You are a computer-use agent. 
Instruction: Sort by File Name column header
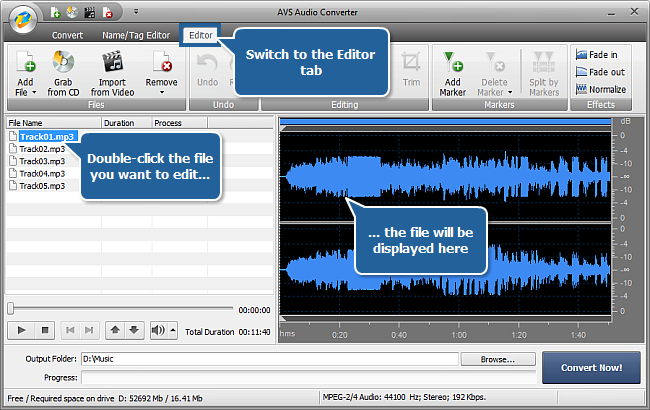coord(53,123)
